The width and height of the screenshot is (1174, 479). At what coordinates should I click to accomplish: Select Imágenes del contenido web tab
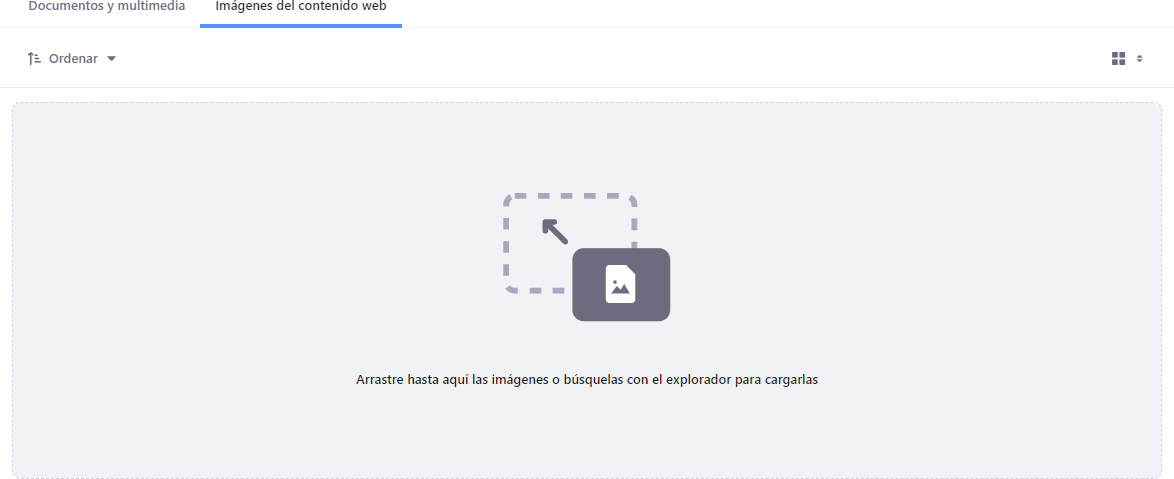click(x=300, y=7)
